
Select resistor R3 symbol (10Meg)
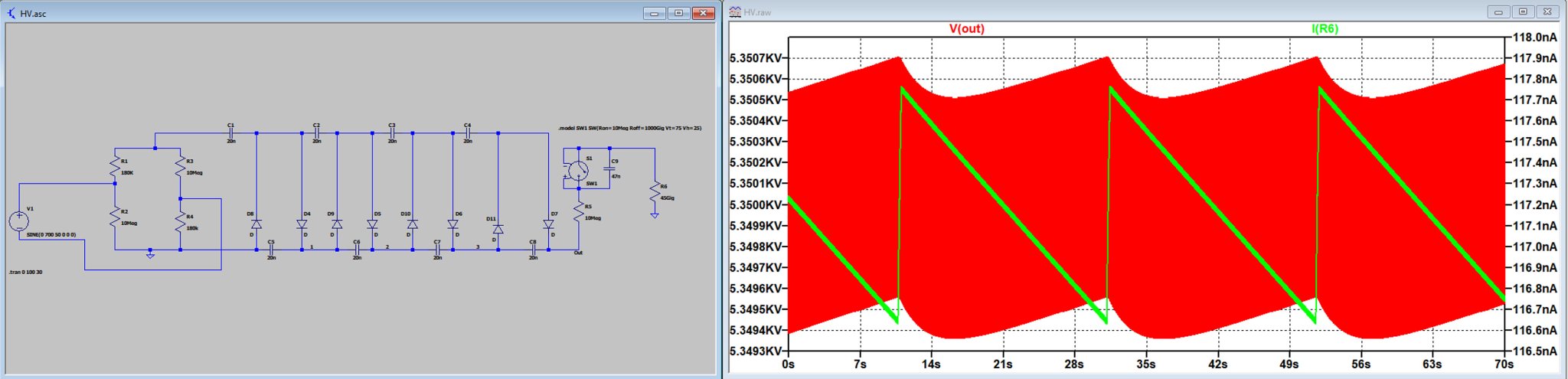tap(180, 165)
